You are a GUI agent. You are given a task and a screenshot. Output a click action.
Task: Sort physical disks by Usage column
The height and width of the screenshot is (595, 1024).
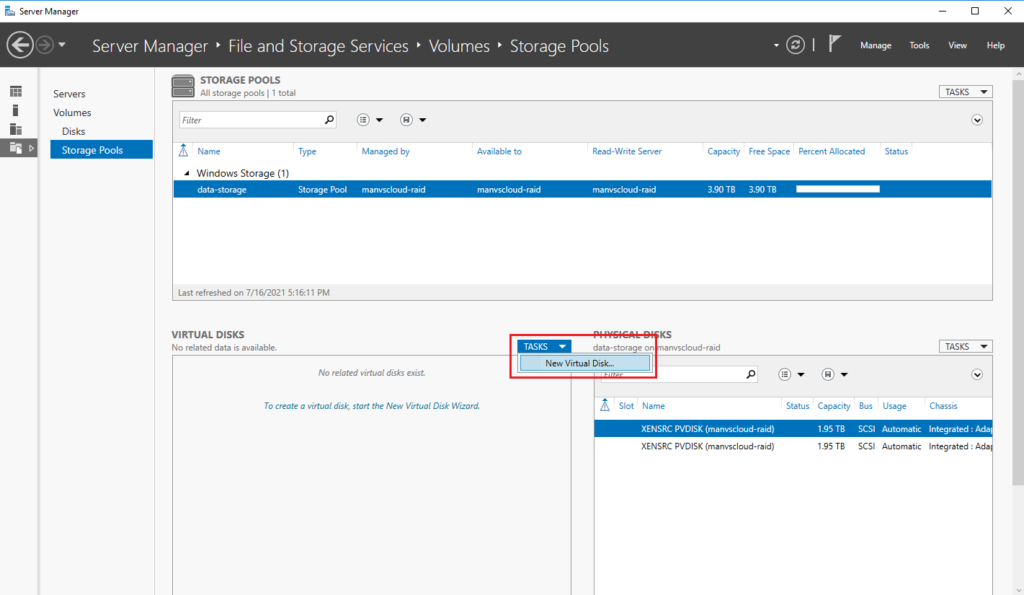tap(894, 406)
